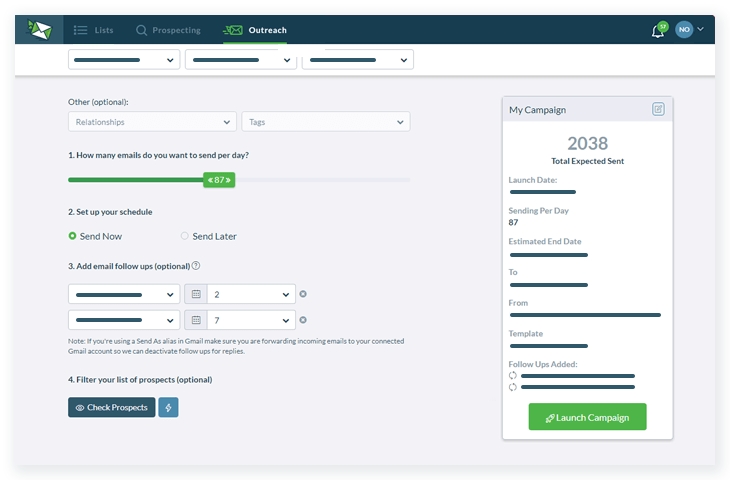Switch to the Outreach tab

tap(255, 30)
